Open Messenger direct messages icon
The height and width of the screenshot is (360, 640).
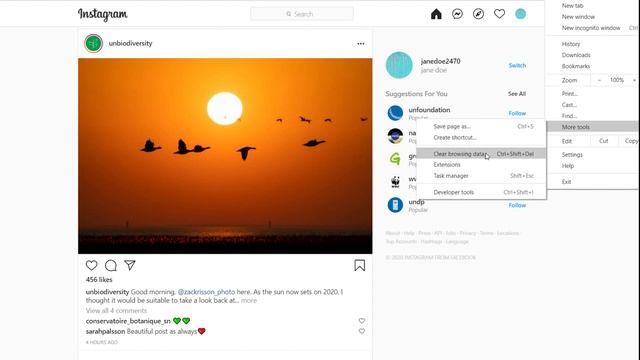point(457,14)
